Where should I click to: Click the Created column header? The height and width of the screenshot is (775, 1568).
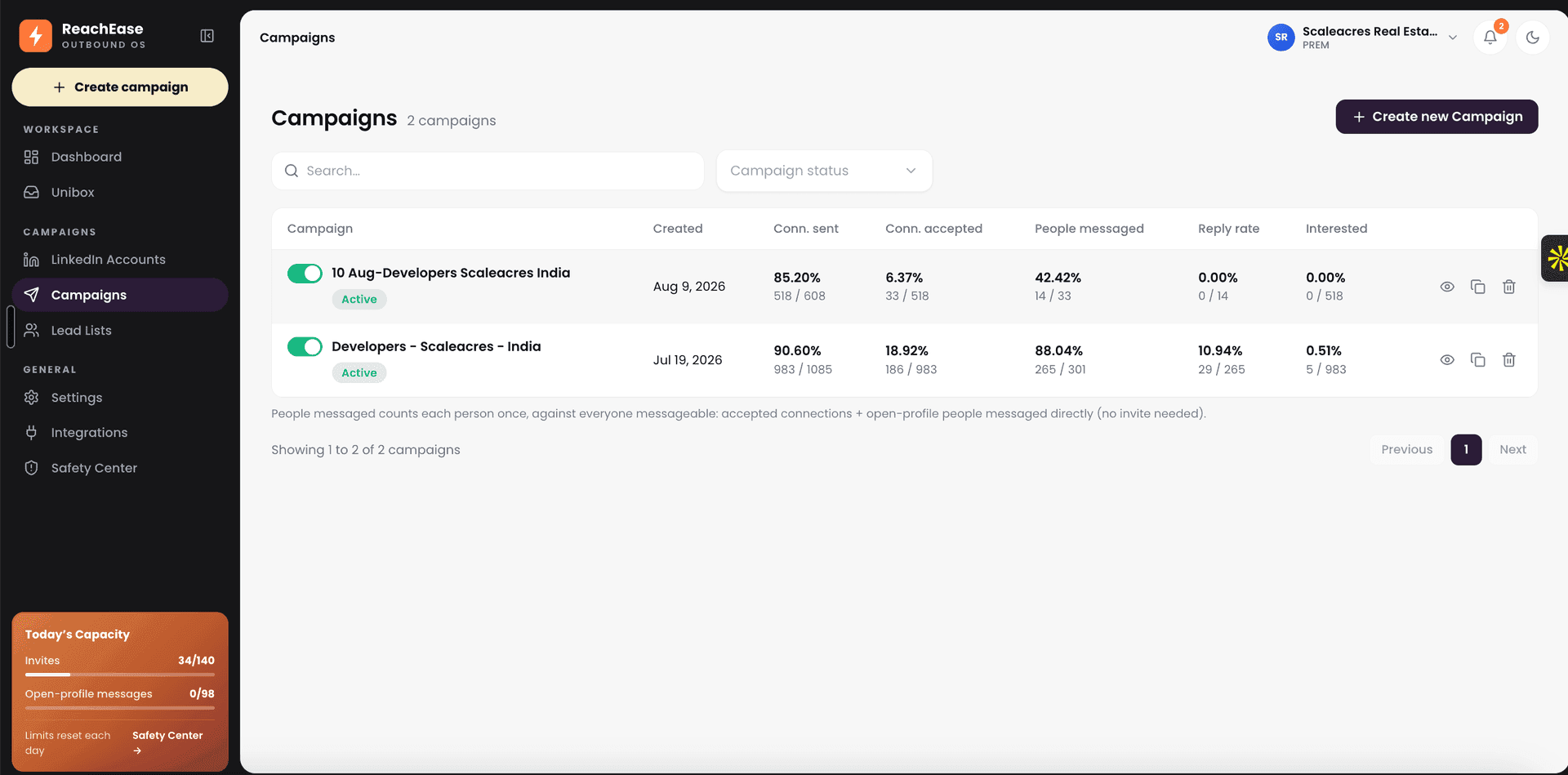tap(678, 229)
